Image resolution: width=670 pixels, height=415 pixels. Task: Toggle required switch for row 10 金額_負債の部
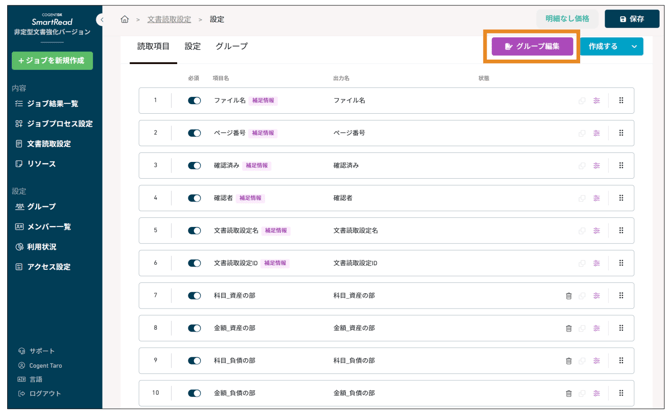194,393
